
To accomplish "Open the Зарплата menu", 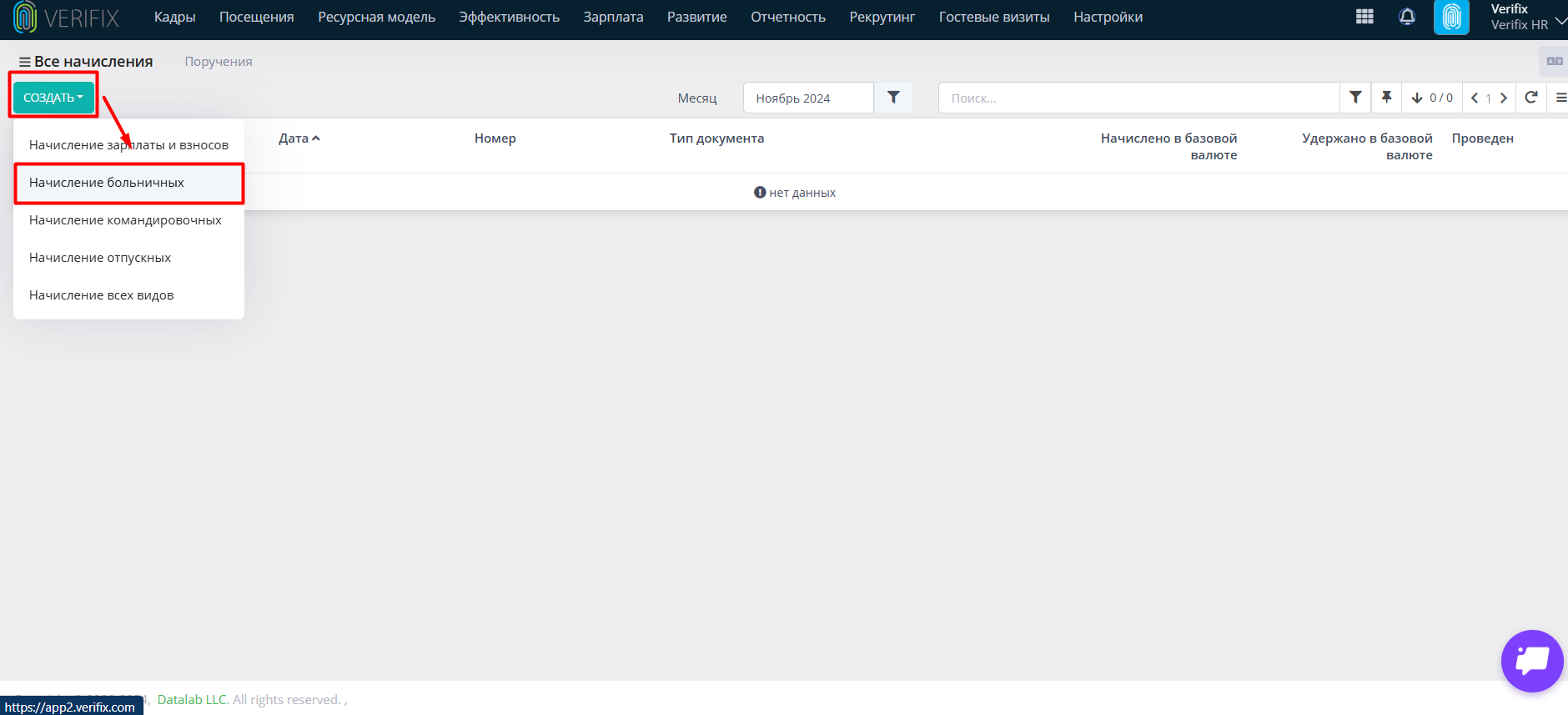I will (613, 17).
